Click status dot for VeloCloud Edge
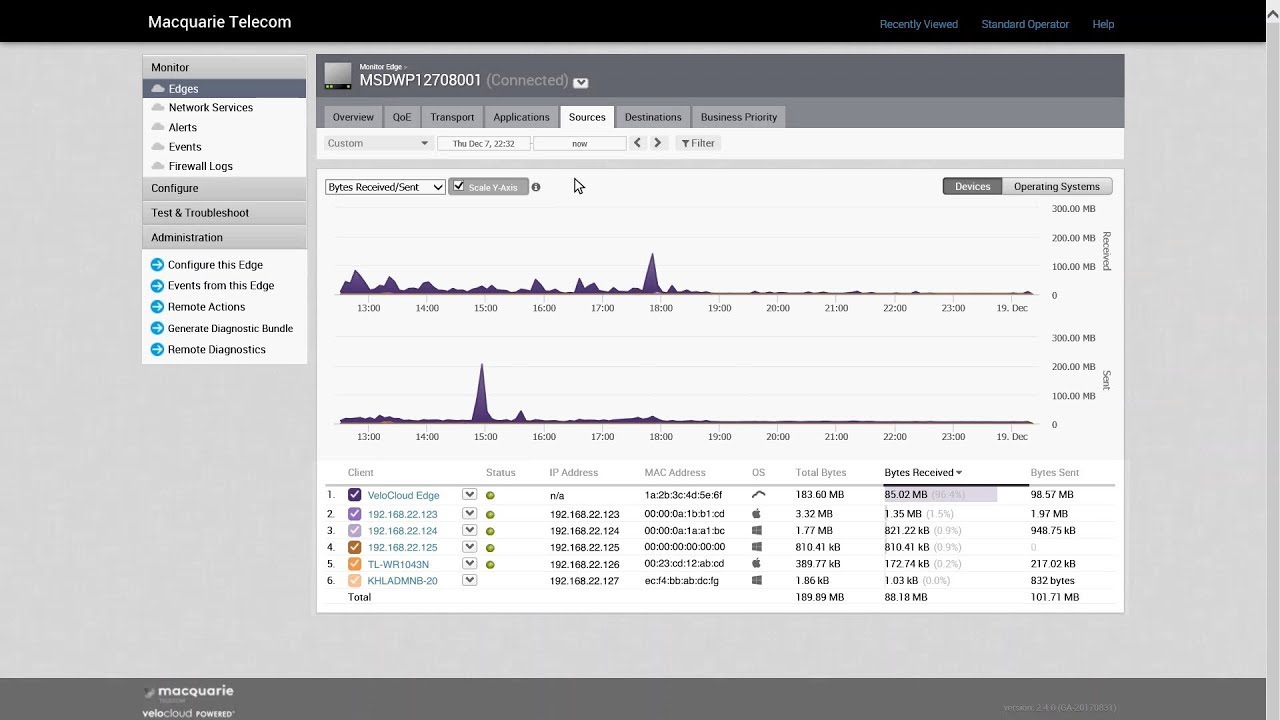Screen dimensions: 1280x720 pos(490,495)
